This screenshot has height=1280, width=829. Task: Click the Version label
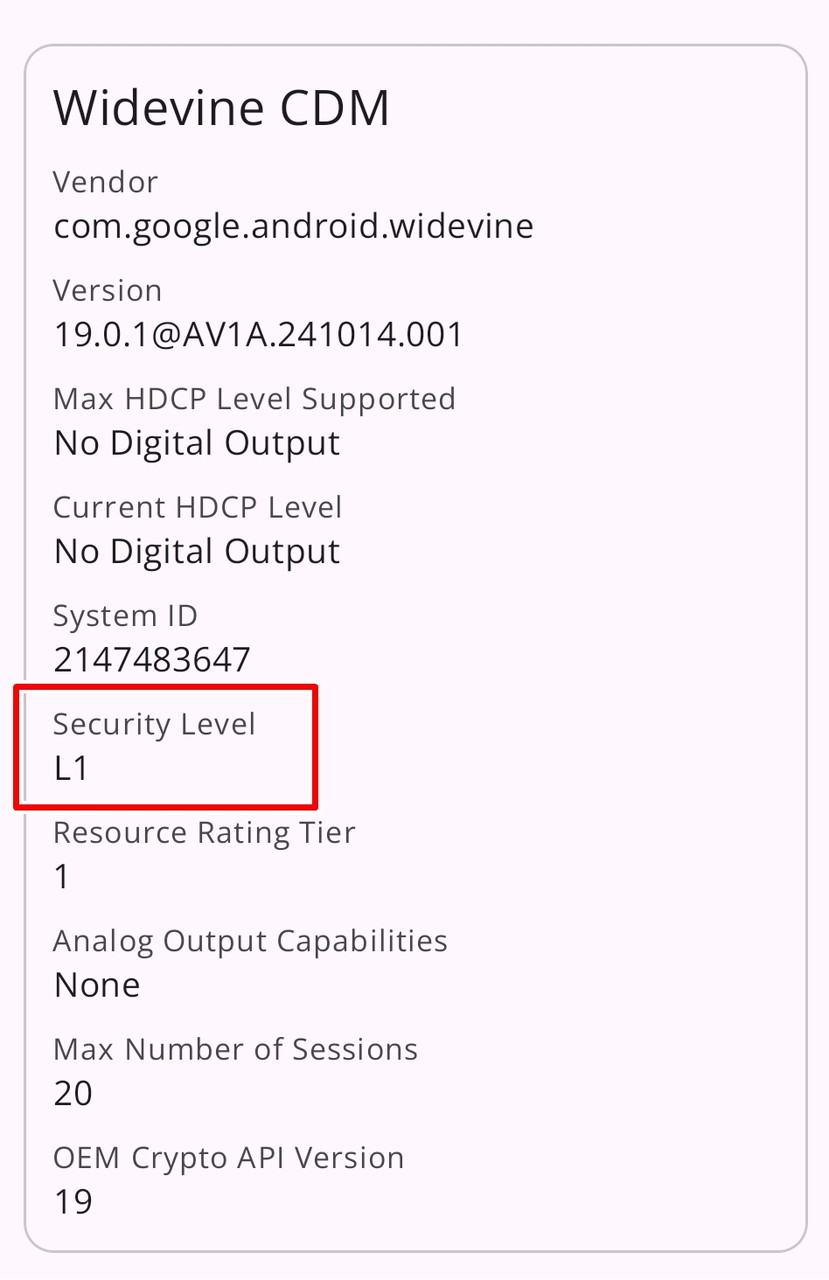click(107, 290)
